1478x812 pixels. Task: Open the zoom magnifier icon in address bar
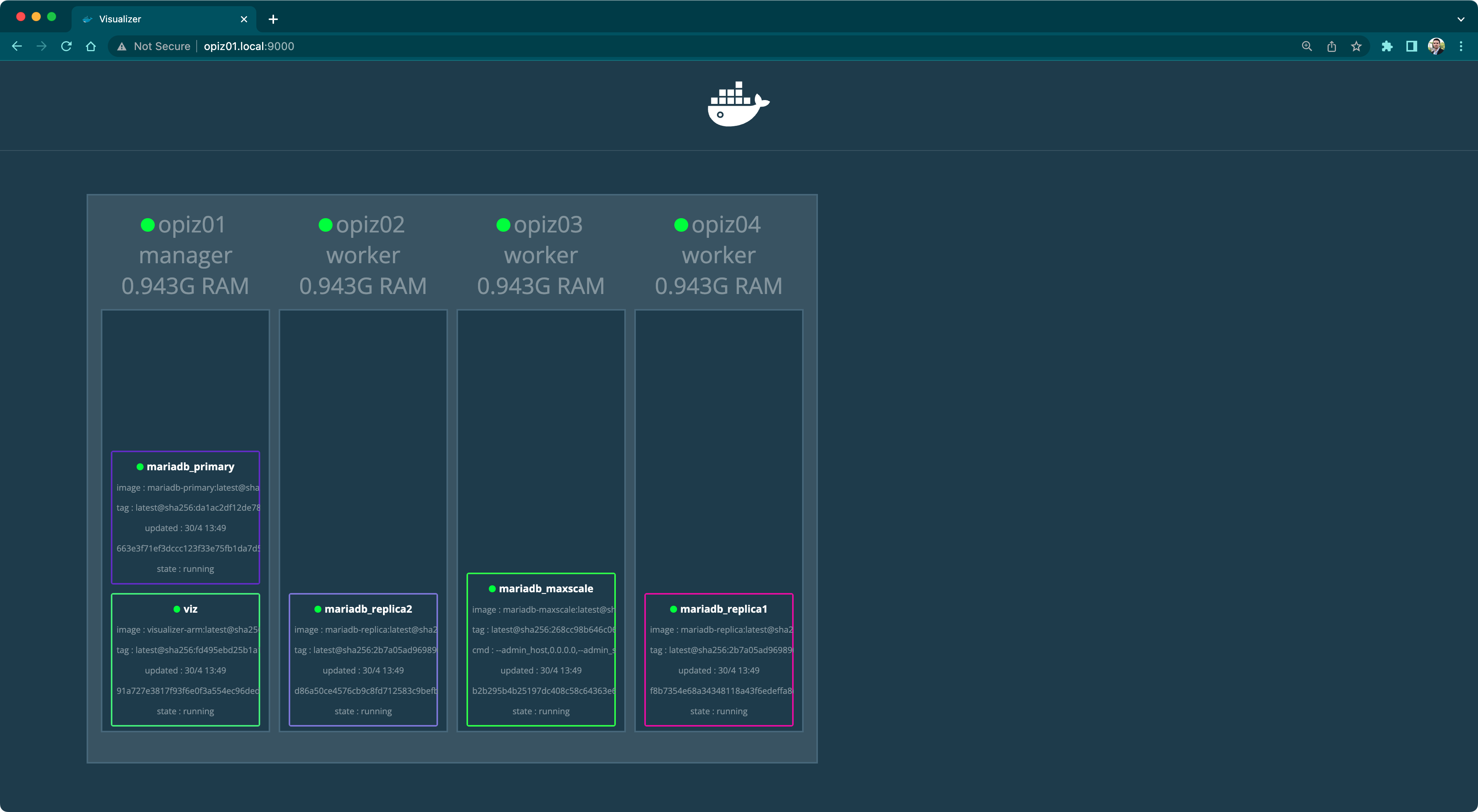[x=1307, y=47]
